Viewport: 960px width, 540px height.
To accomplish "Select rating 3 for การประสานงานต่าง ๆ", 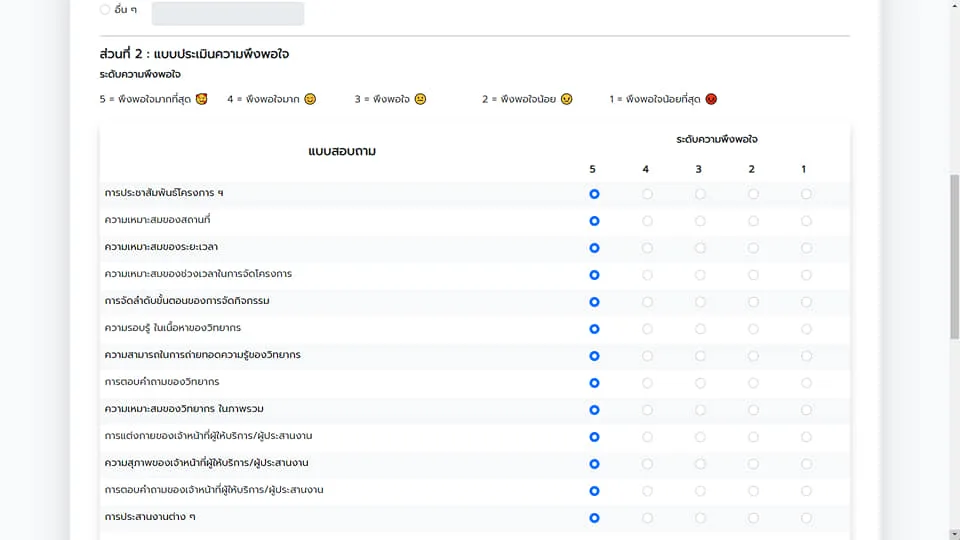I will click(x=700, y=517).
